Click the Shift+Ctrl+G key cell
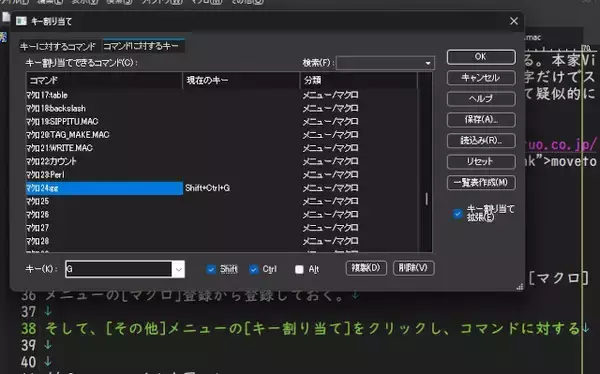Screen dimensions: 600x374 (x=207, y=188)
